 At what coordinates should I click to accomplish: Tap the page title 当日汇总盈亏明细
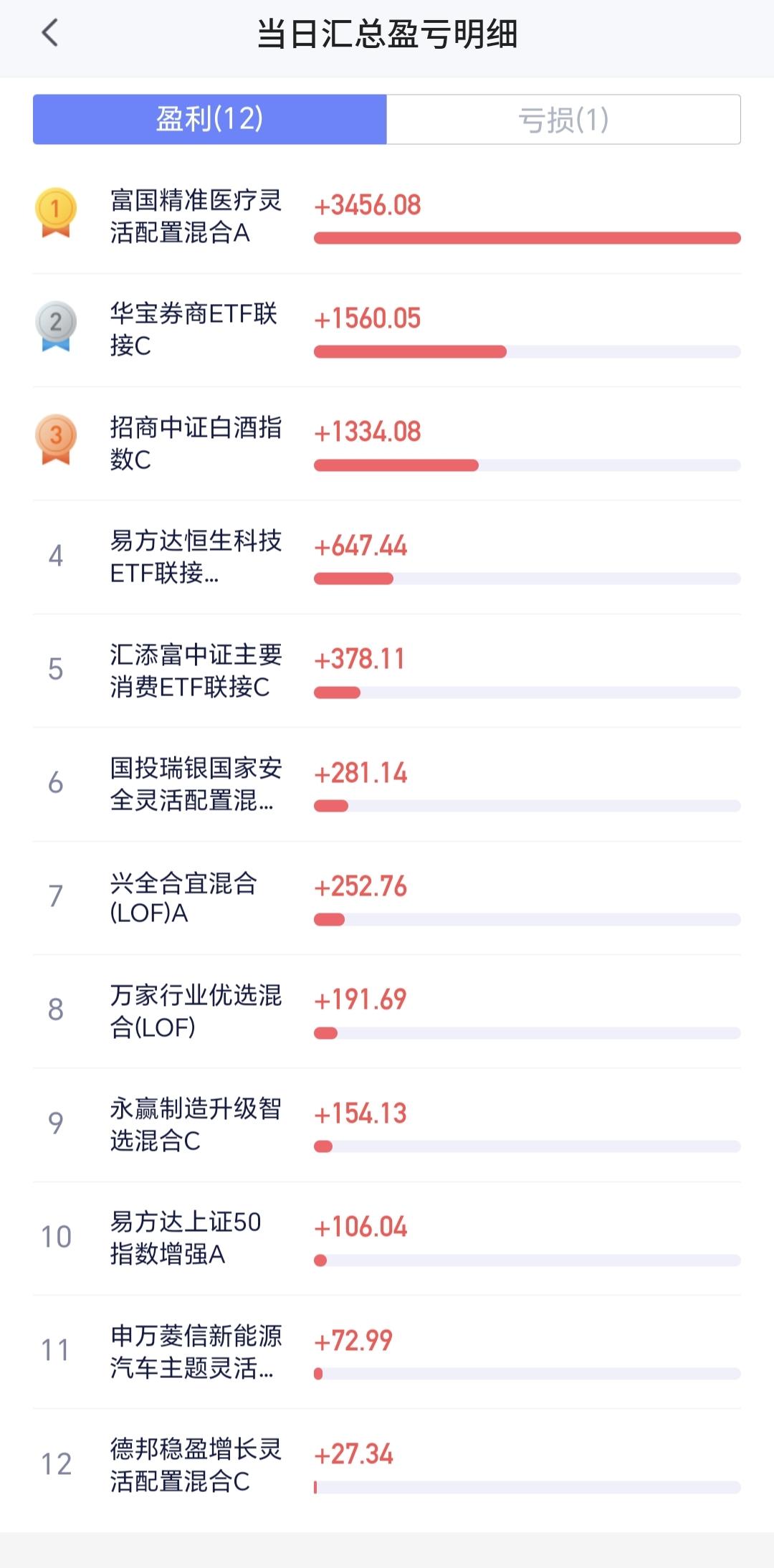point(387,34)
